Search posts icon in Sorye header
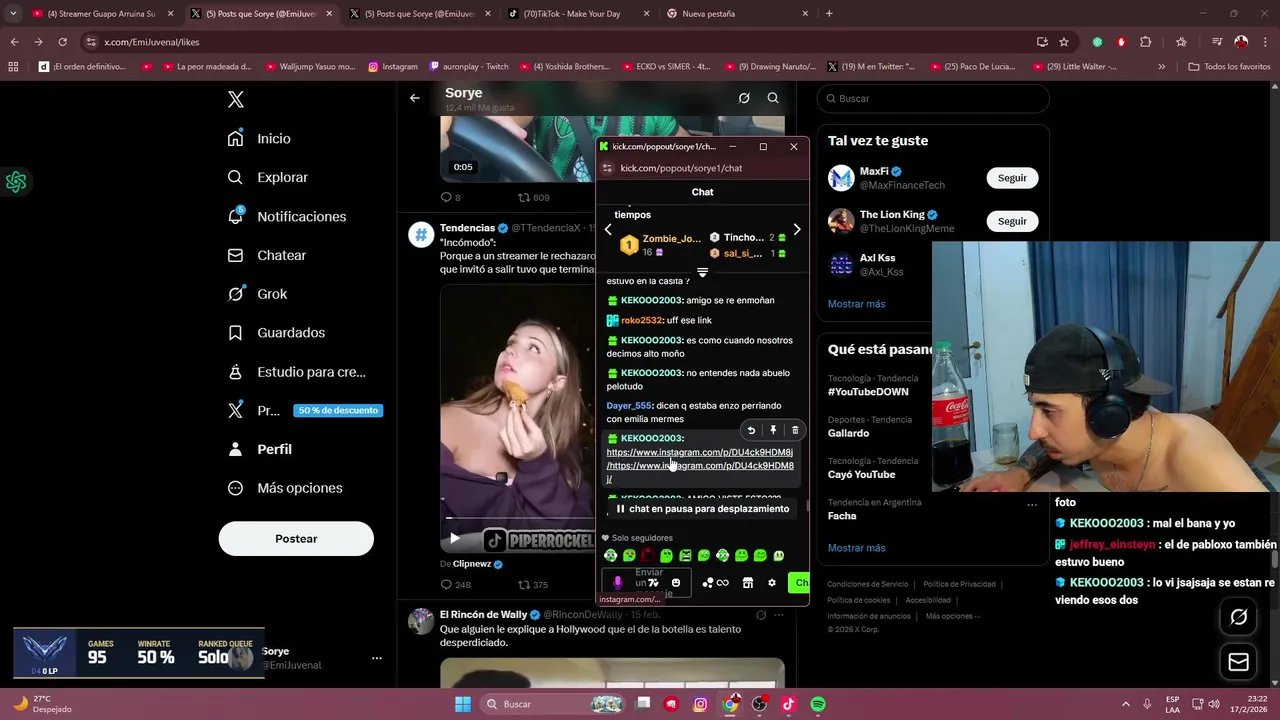The height and width of the screenshot is (720, 1280). click(773, 98)
